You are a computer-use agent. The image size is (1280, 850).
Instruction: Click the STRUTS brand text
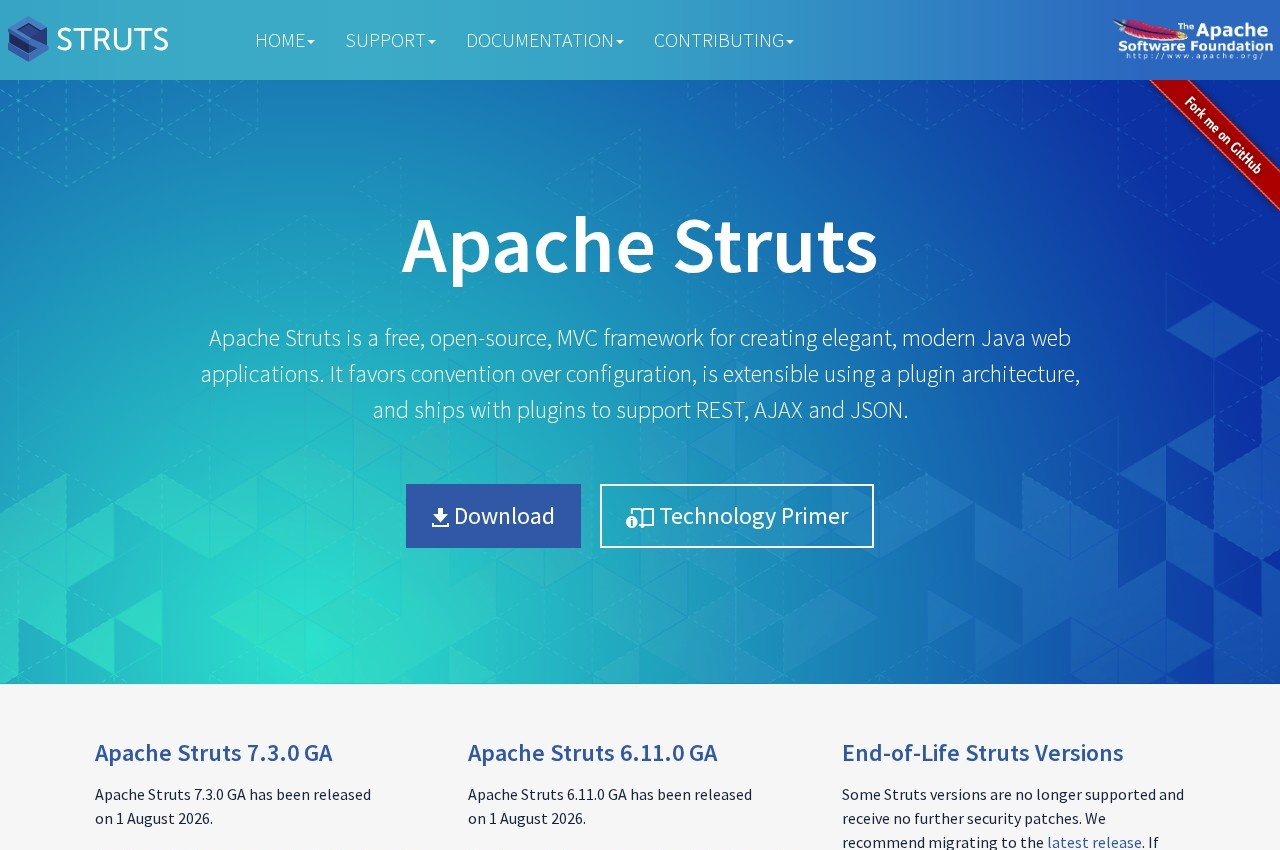pos(112,39)
